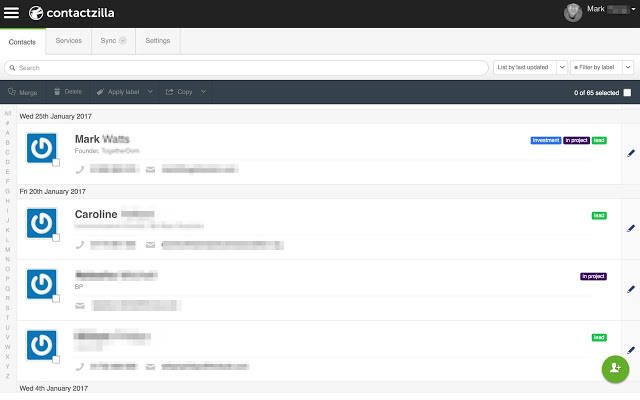This screenshot has width=640, height=400.
Task: Click the green add contact button
Action: coord(615,368)
